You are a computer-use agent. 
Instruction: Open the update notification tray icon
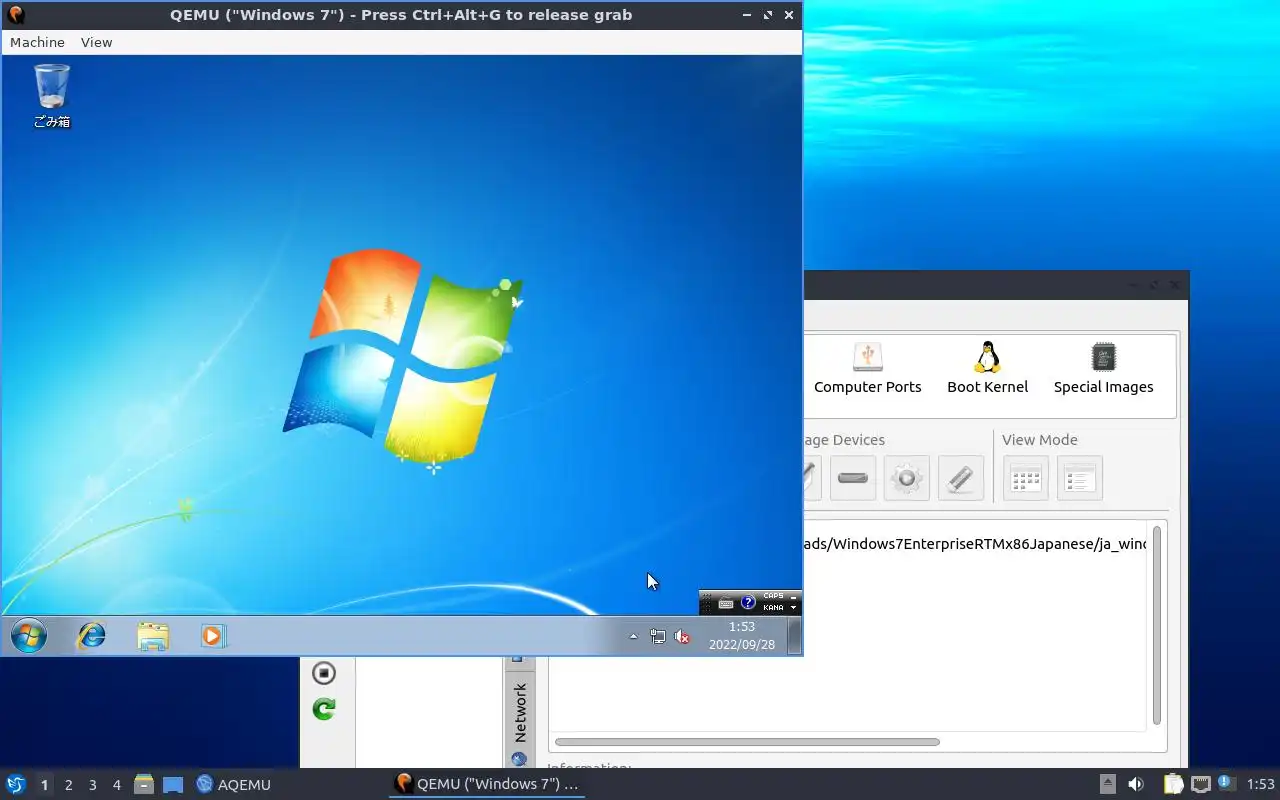[1227, 783]
